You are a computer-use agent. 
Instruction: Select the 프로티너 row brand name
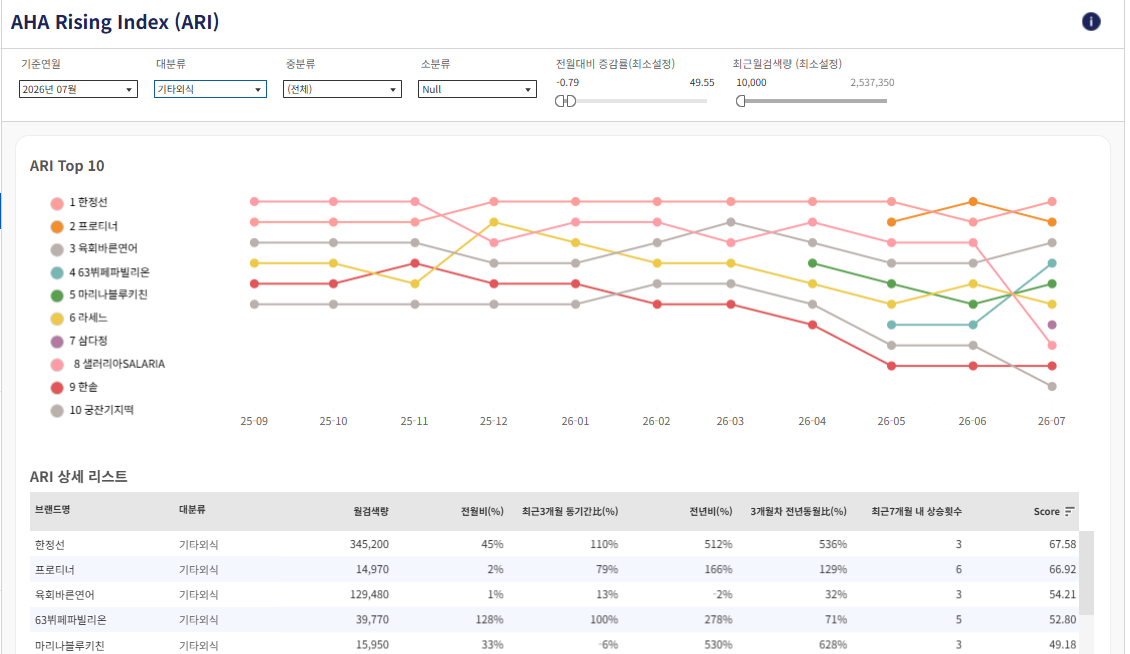tap(55, 570)
